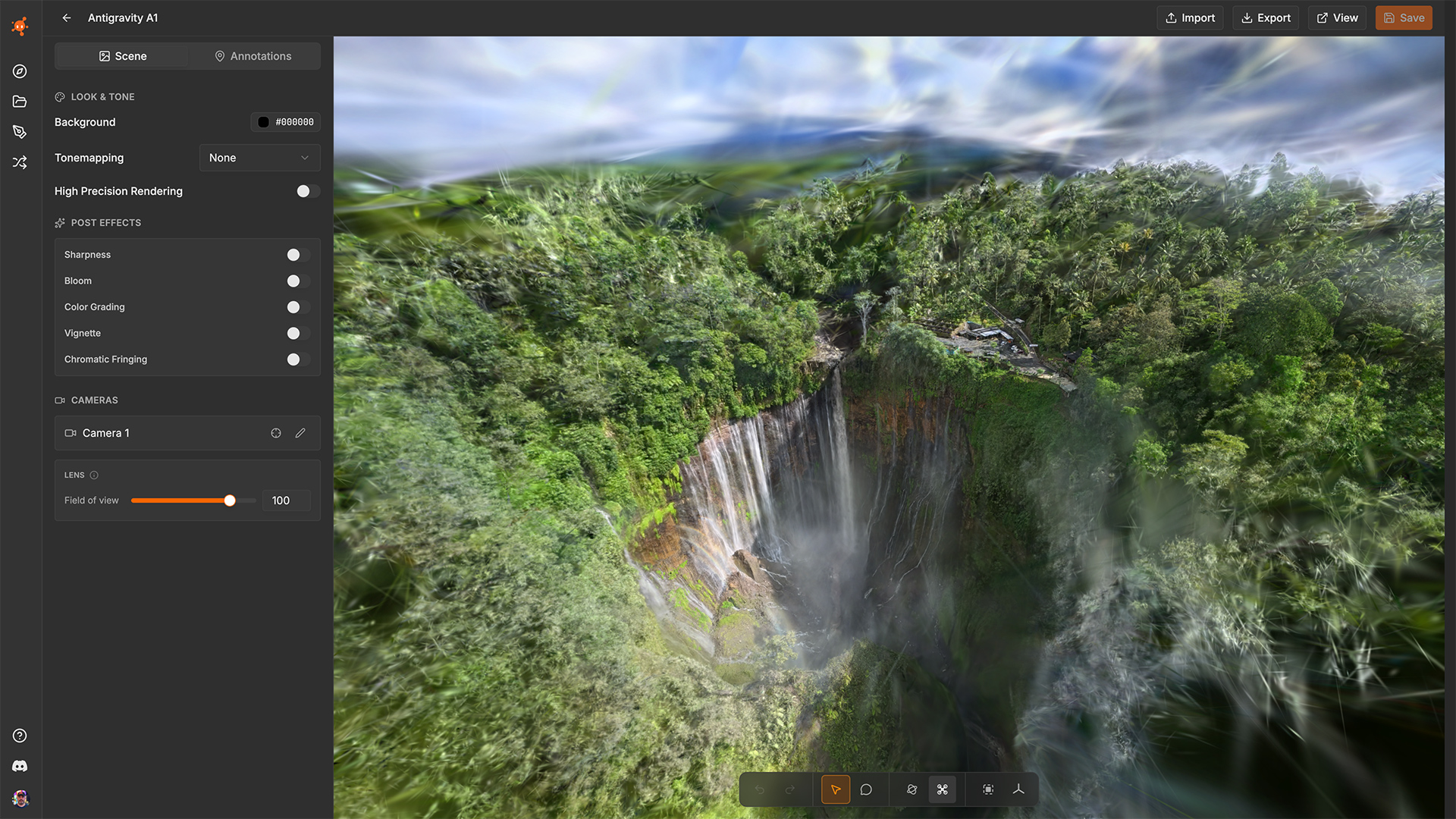
Task: Toggle Chromatic Fringing on
Action: point(297,359)
